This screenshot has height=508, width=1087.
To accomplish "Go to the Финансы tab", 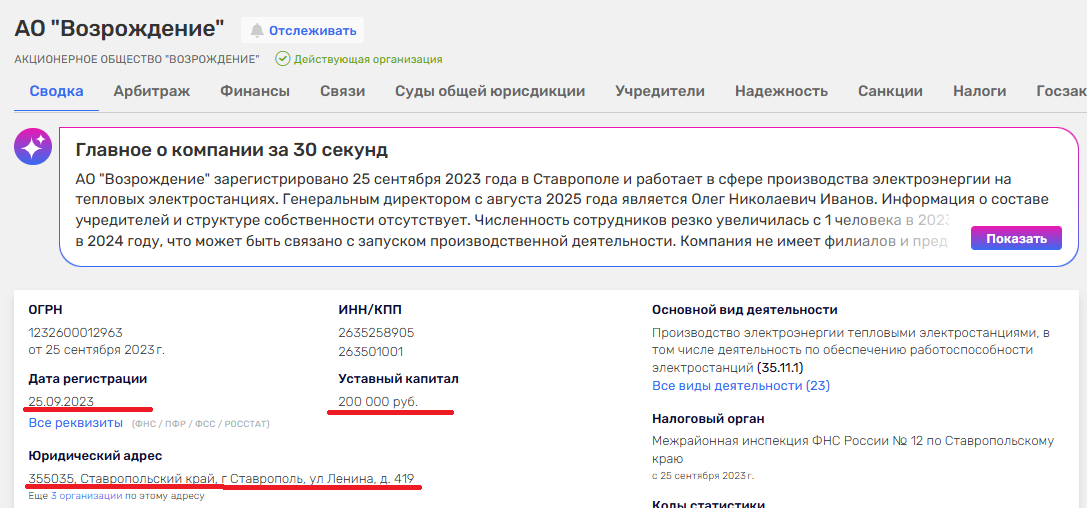I will point(255,91).
